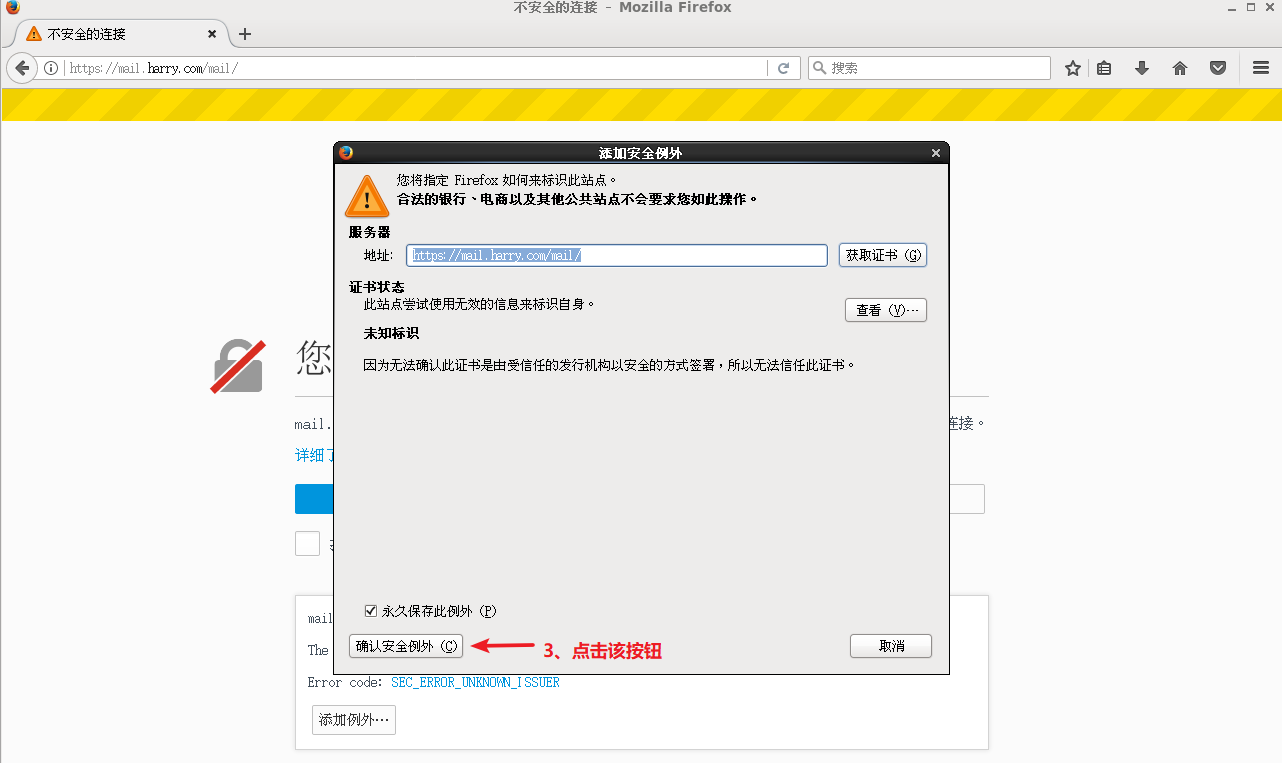Click the 证书状态 label

pos(377,287)
